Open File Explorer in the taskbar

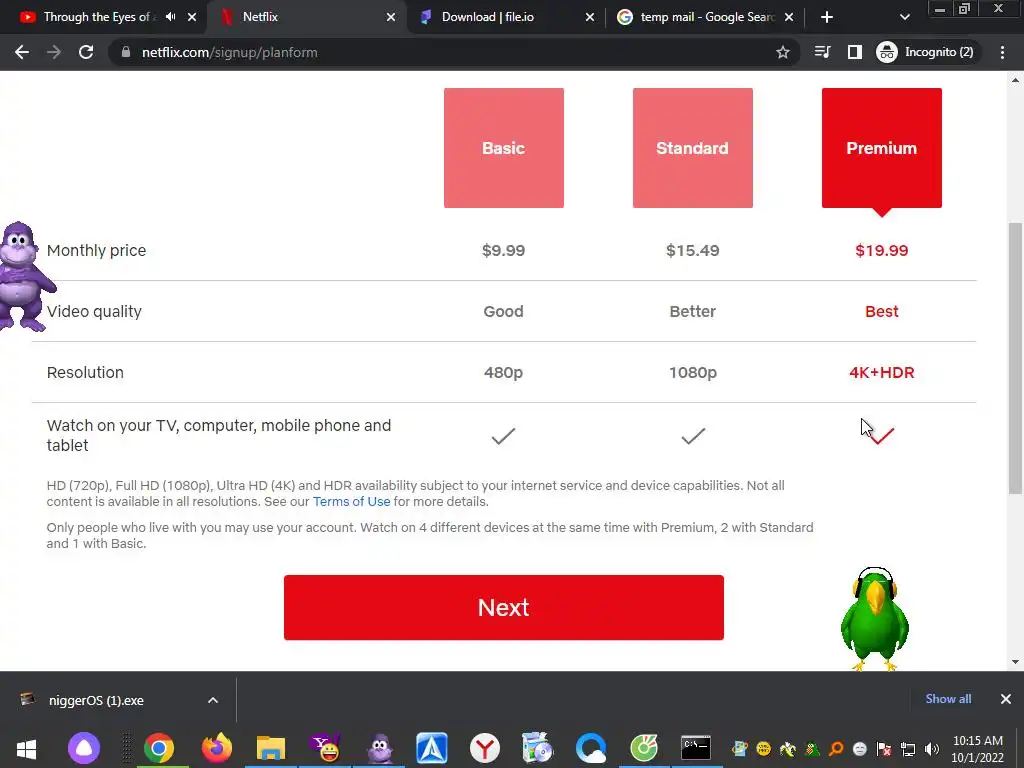pyautogui.click(x=270, y=748)
